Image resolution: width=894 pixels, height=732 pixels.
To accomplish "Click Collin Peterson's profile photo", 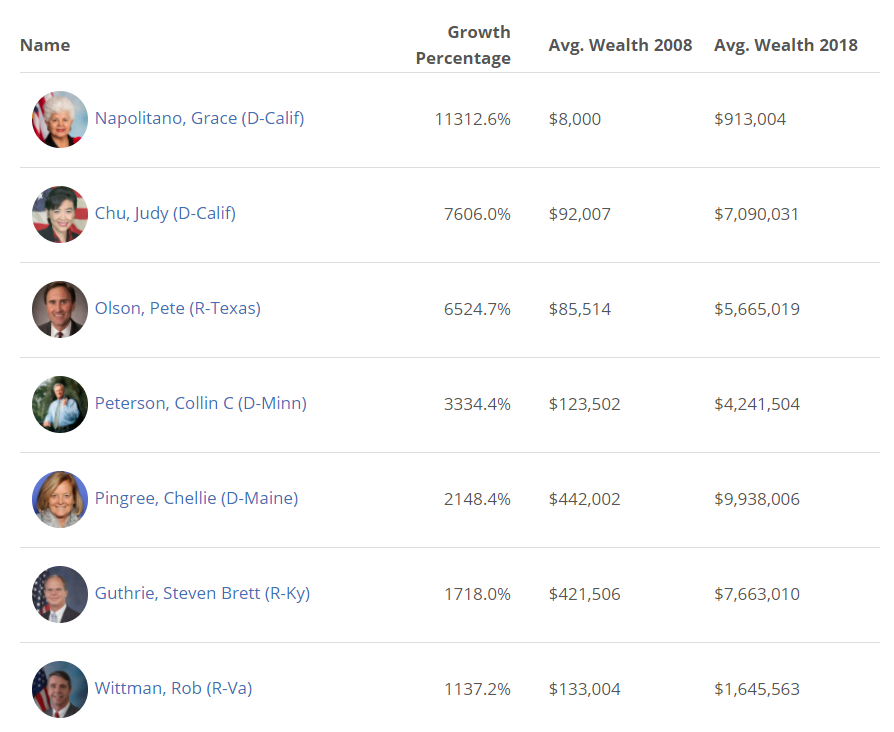I will coord(60,404).
